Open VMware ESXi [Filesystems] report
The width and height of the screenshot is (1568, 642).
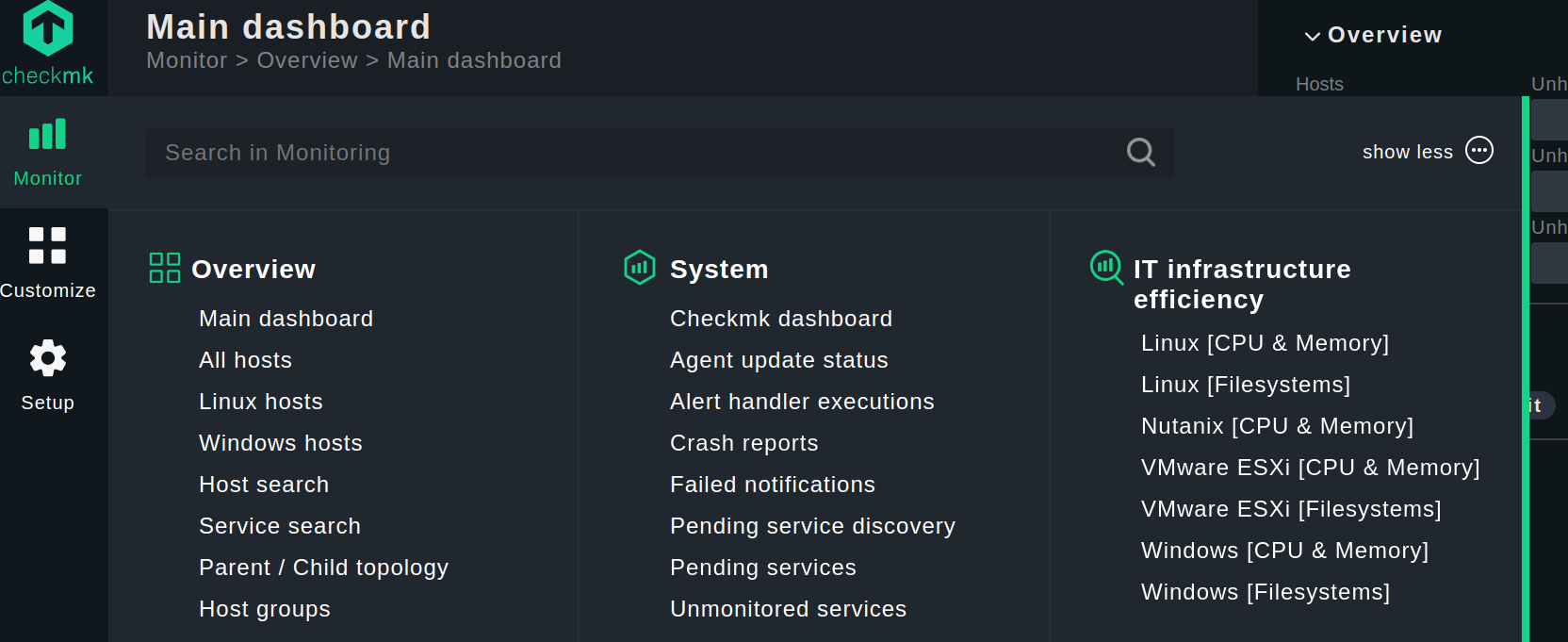(x=1291, y=509)
